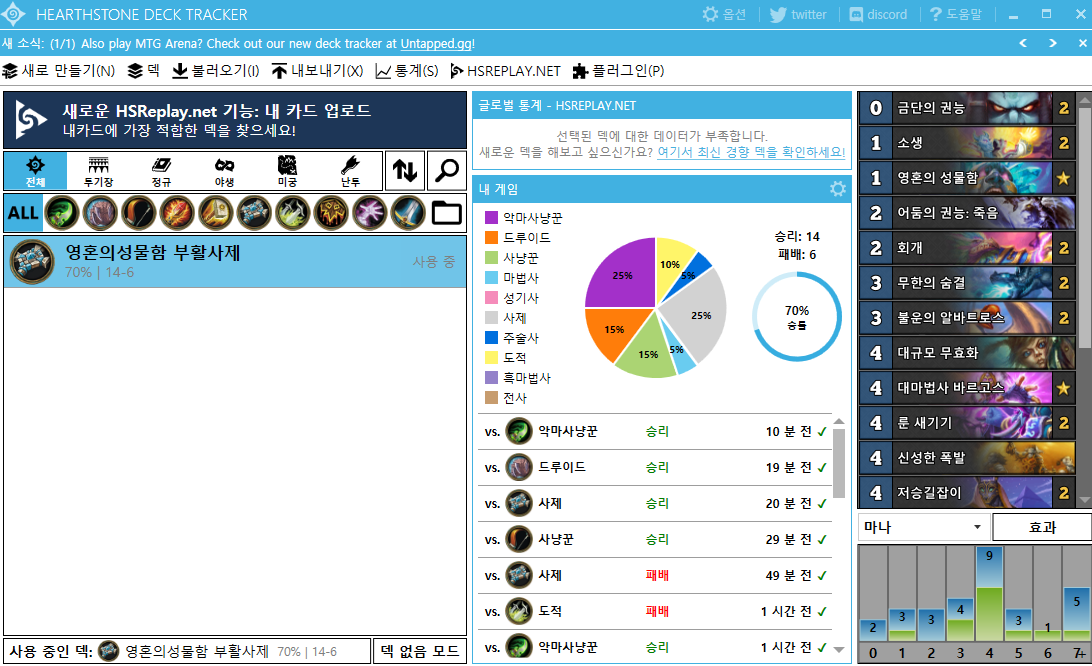Click purple 악마사냥꾼 legend swatch

[492, 218]
